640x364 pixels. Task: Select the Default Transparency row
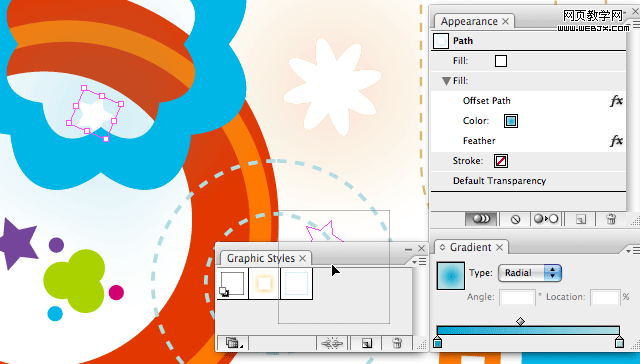click(x=528, y=181)
